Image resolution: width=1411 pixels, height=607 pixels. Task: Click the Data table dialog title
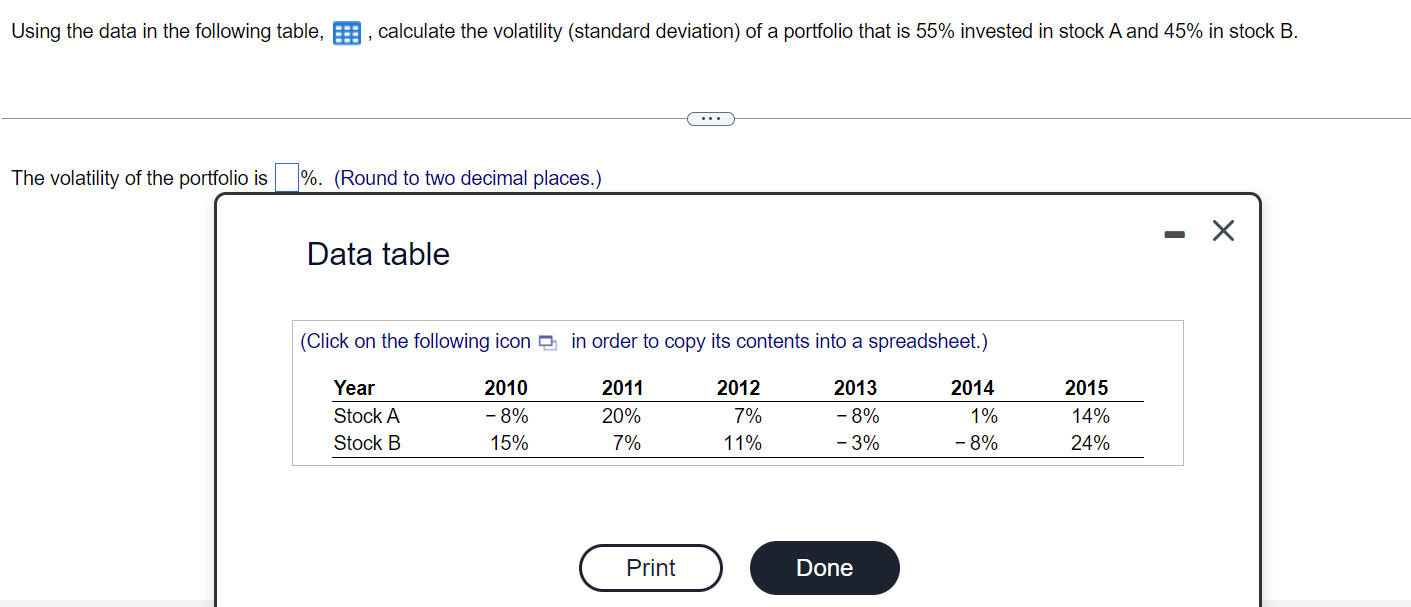[378, 254]
